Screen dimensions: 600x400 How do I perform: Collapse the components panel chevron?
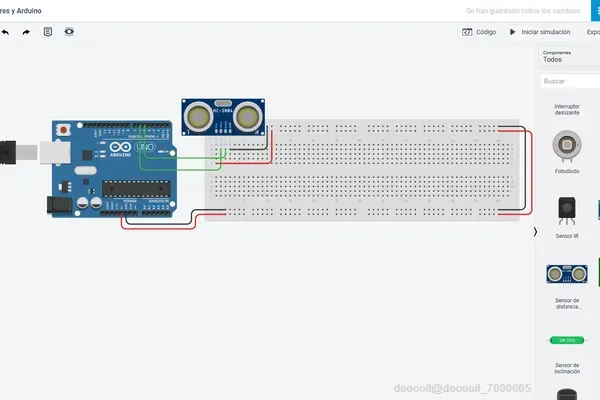pyautogui.click(x=535, y=232)
